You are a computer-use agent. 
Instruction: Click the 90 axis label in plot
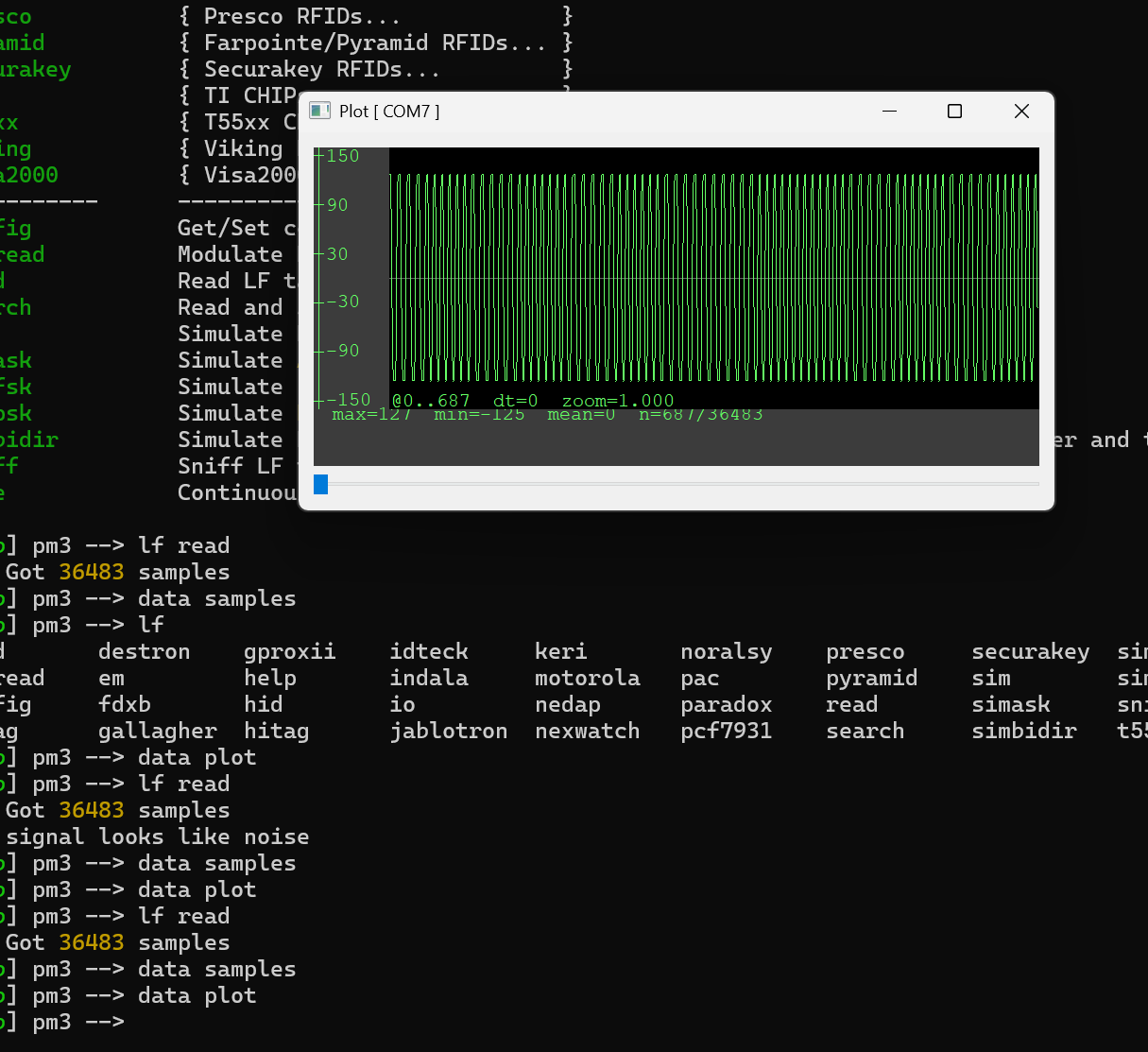click(337, 205)
